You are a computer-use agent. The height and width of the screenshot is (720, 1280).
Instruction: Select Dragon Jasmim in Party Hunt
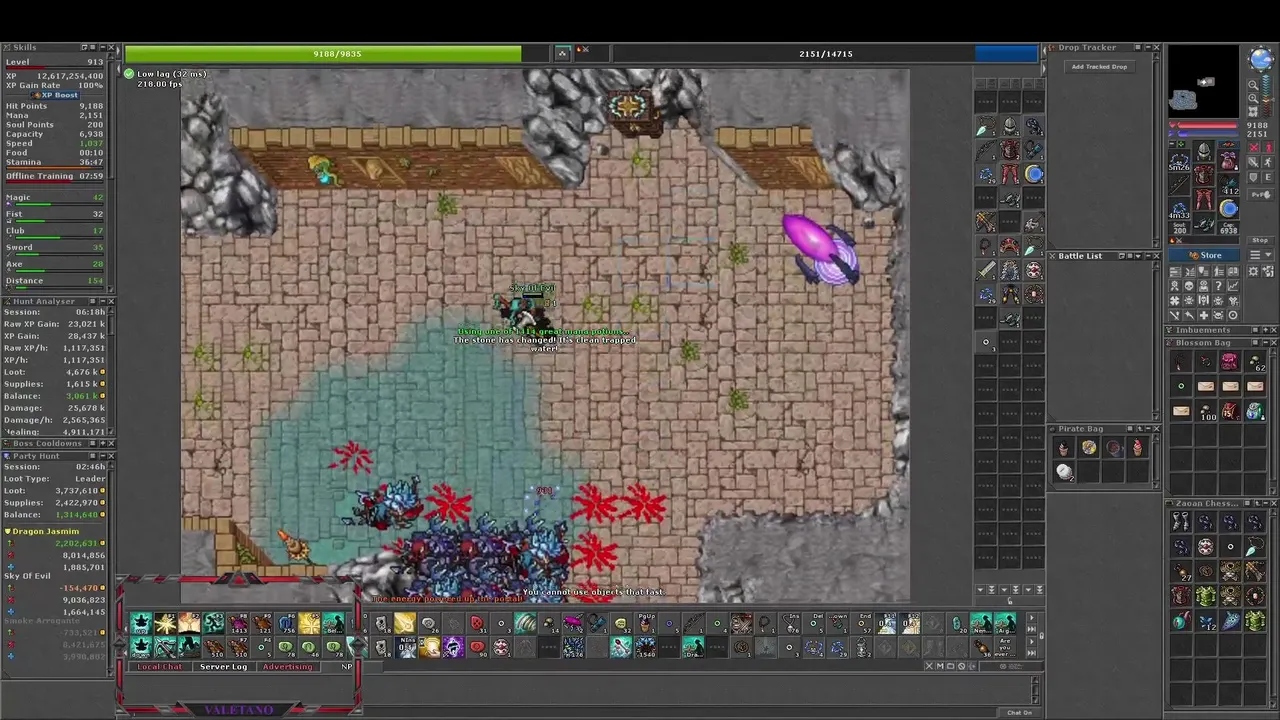(x=45, y=532)
